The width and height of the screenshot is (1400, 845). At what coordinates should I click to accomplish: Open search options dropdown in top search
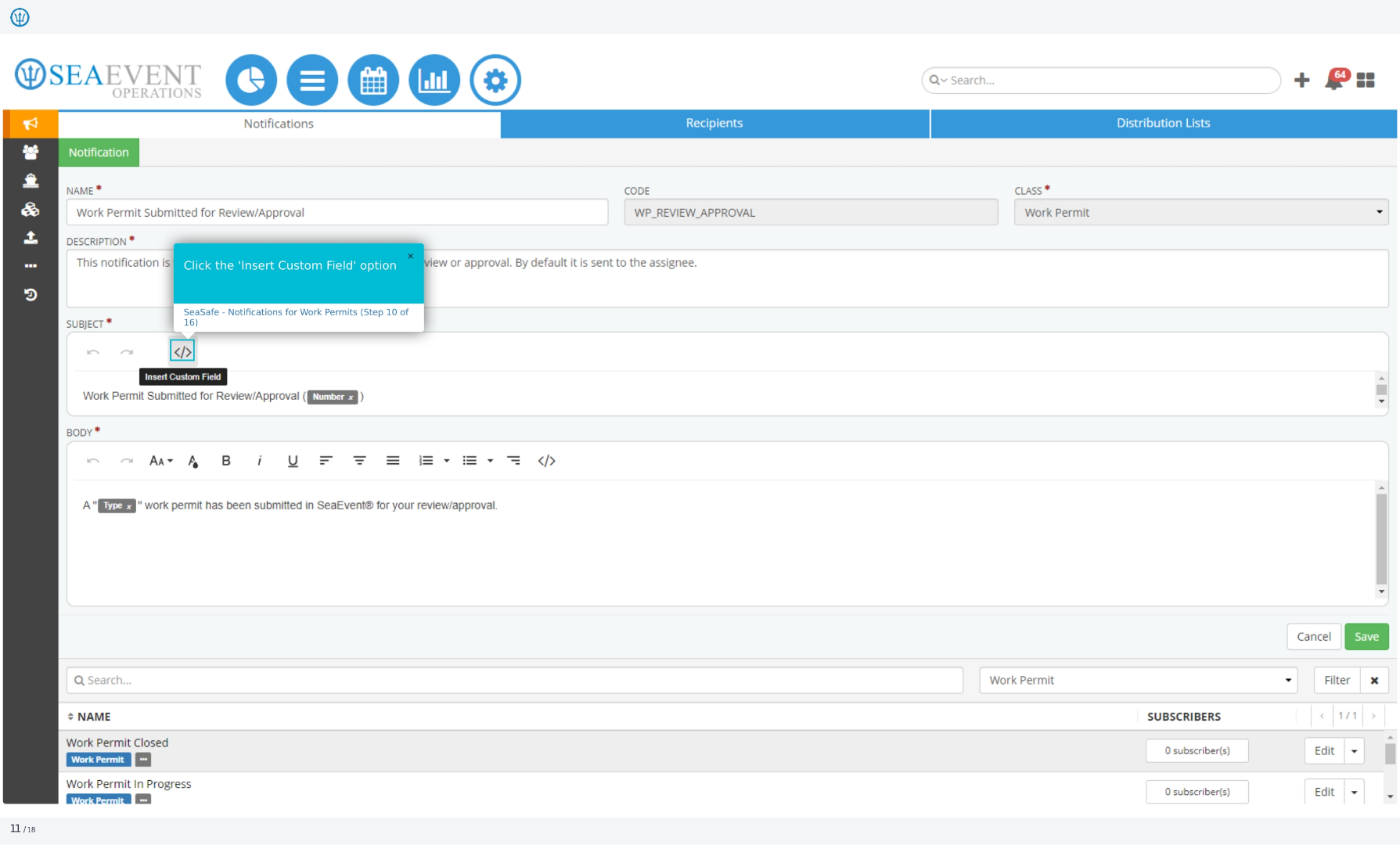[x=938, y=80]
